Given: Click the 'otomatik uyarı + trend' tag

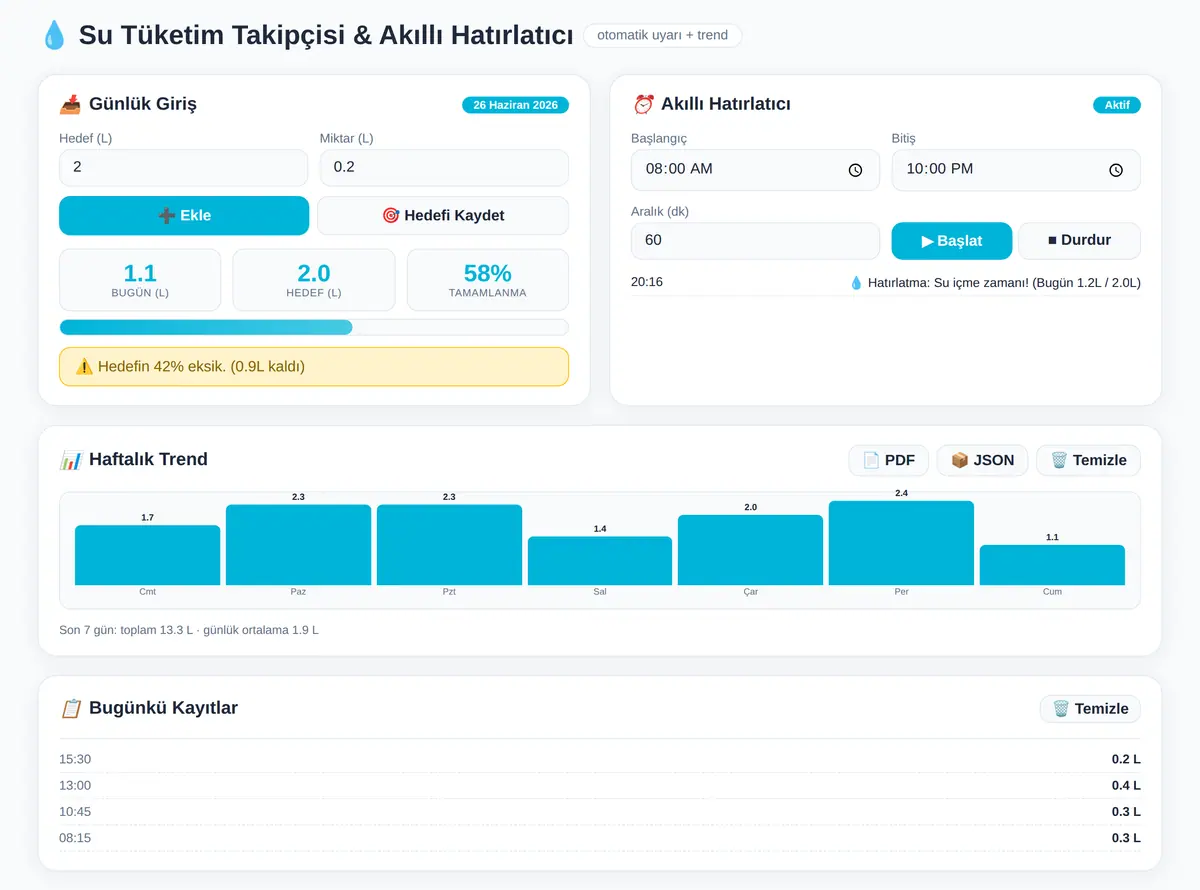Looking at the screenshot, I should tap(662, 36).
